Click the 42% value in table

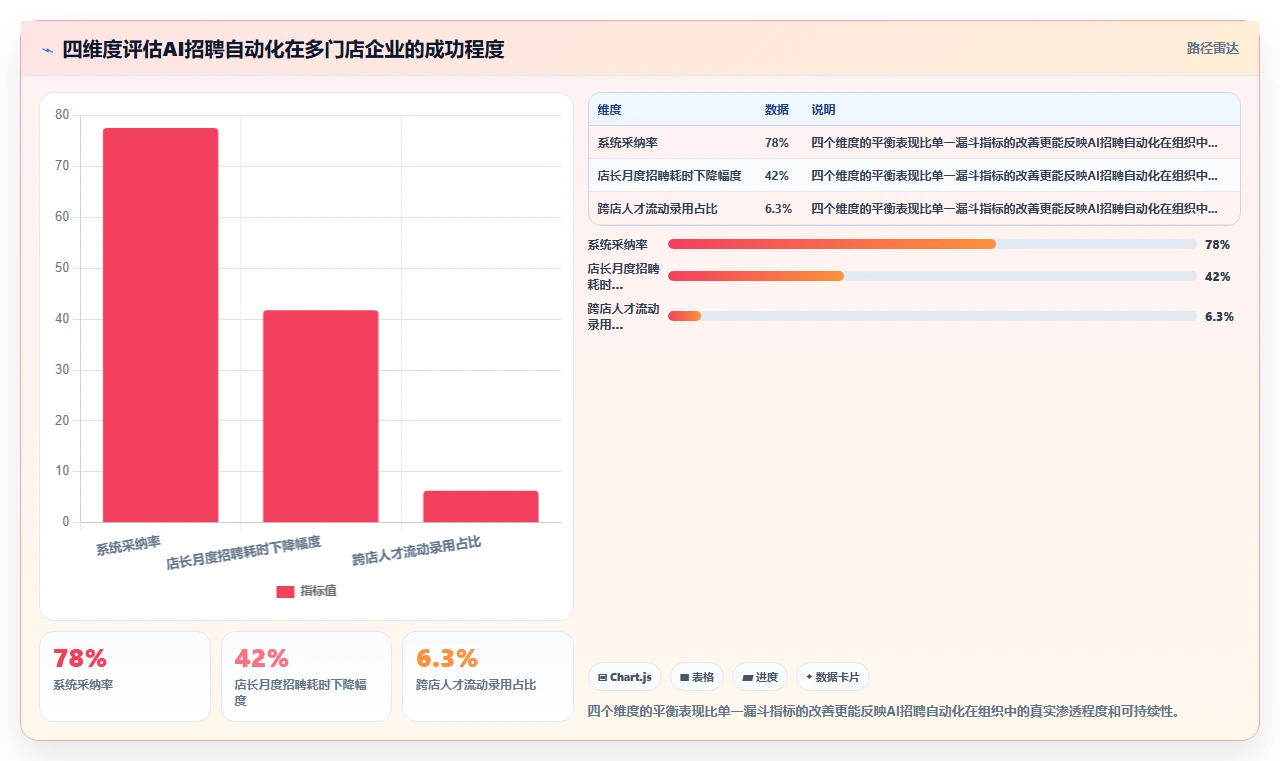click(x=776, y=176)
